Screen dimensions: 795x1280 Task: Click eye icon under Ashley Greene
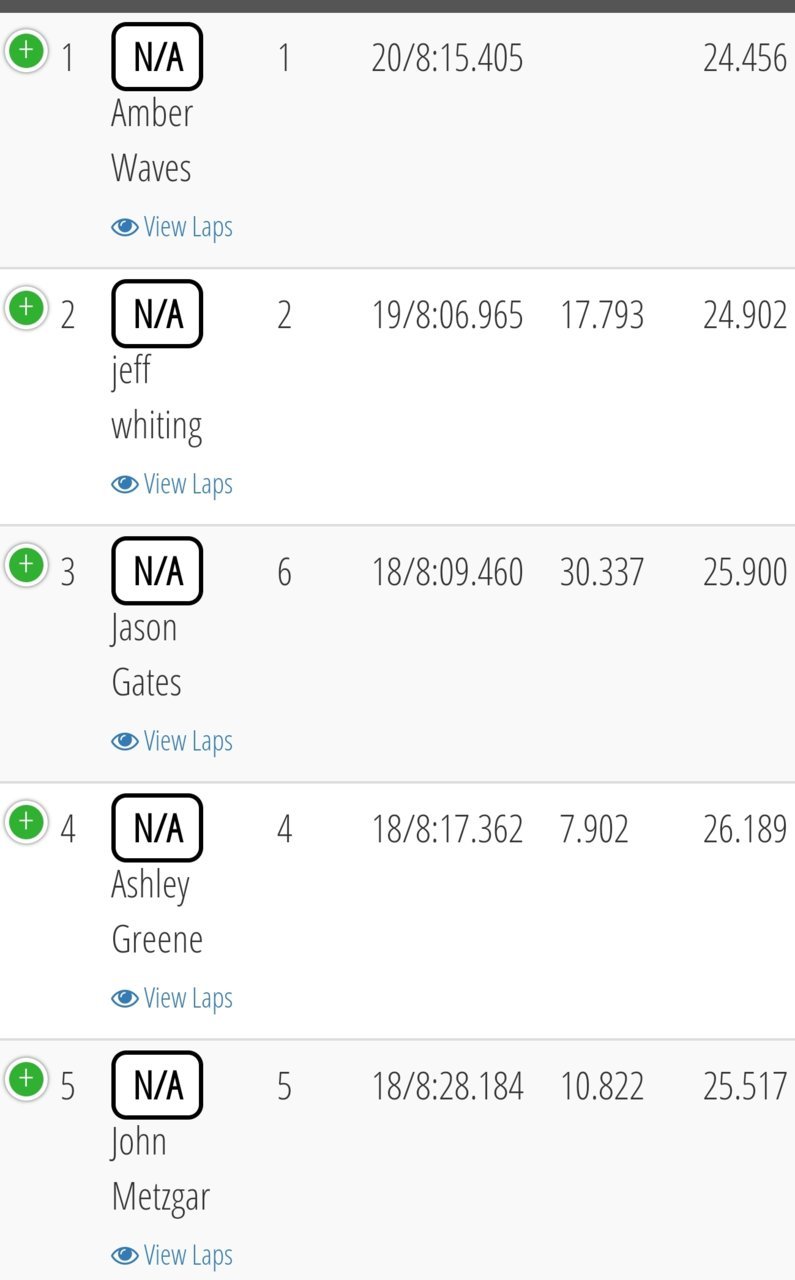tap(124, 999)
